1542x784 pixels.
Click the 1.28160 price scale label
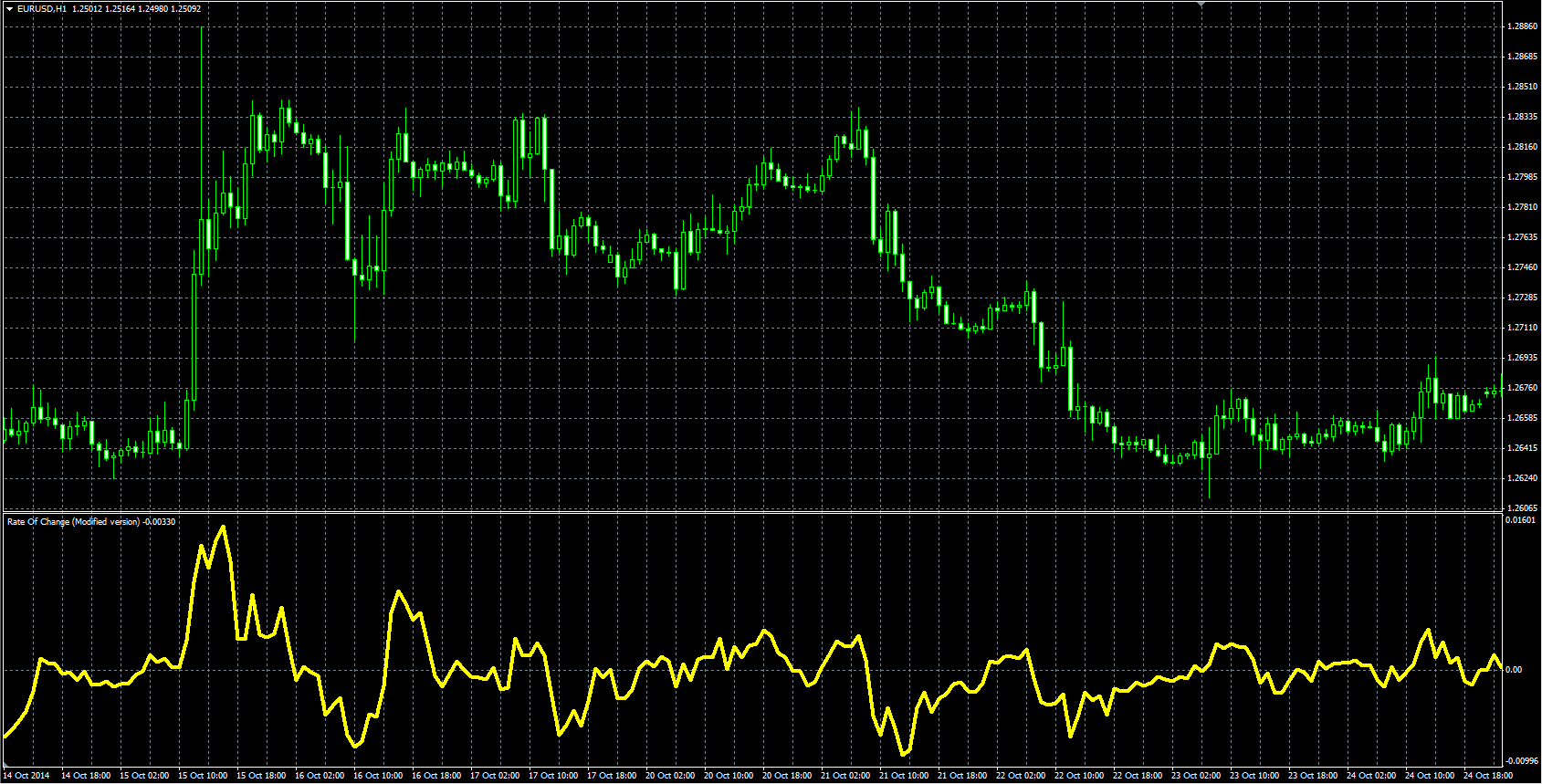[1523, 147]
